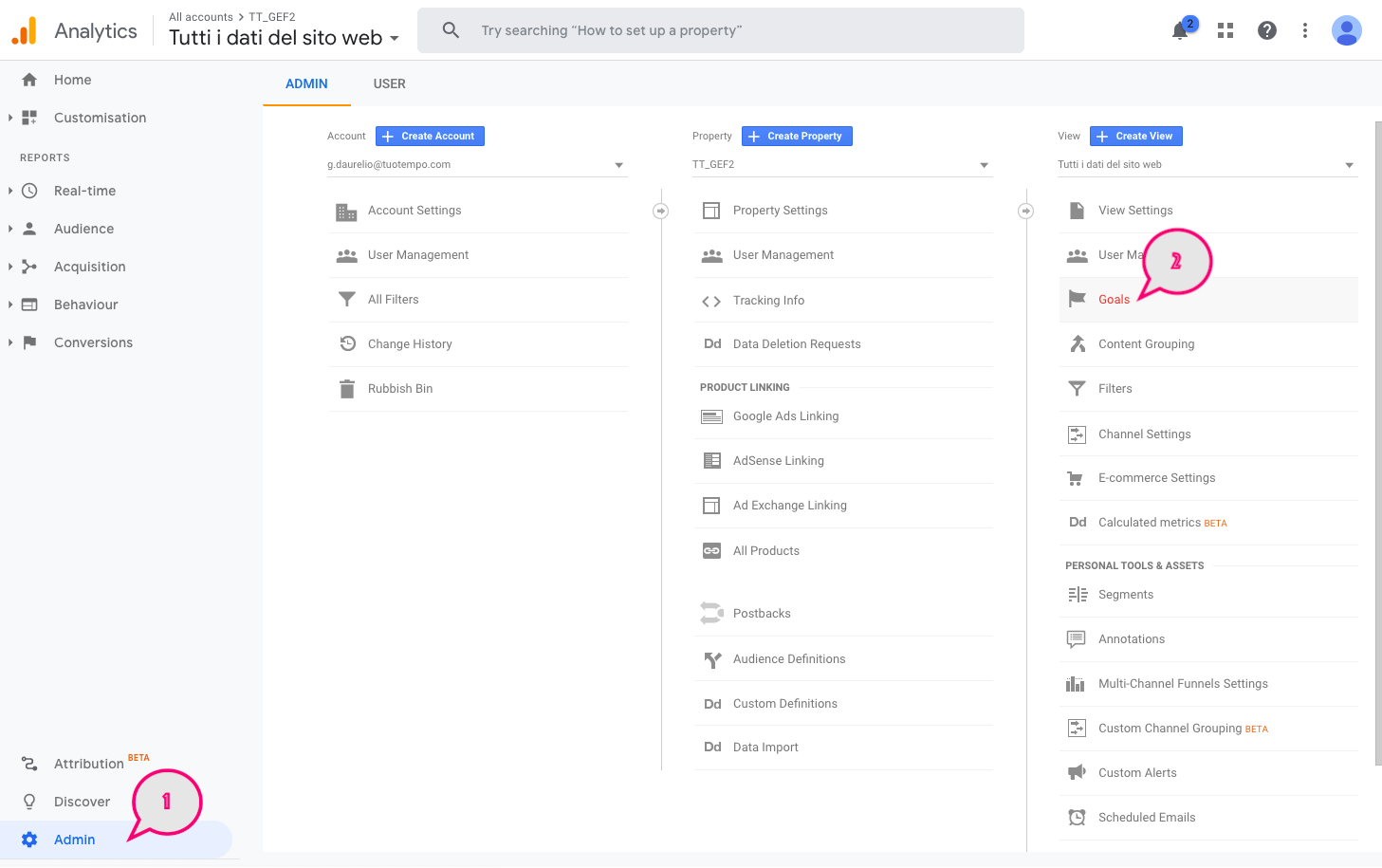Open Calculated metrics link

pyautogui.click(x=1150, y=523)
